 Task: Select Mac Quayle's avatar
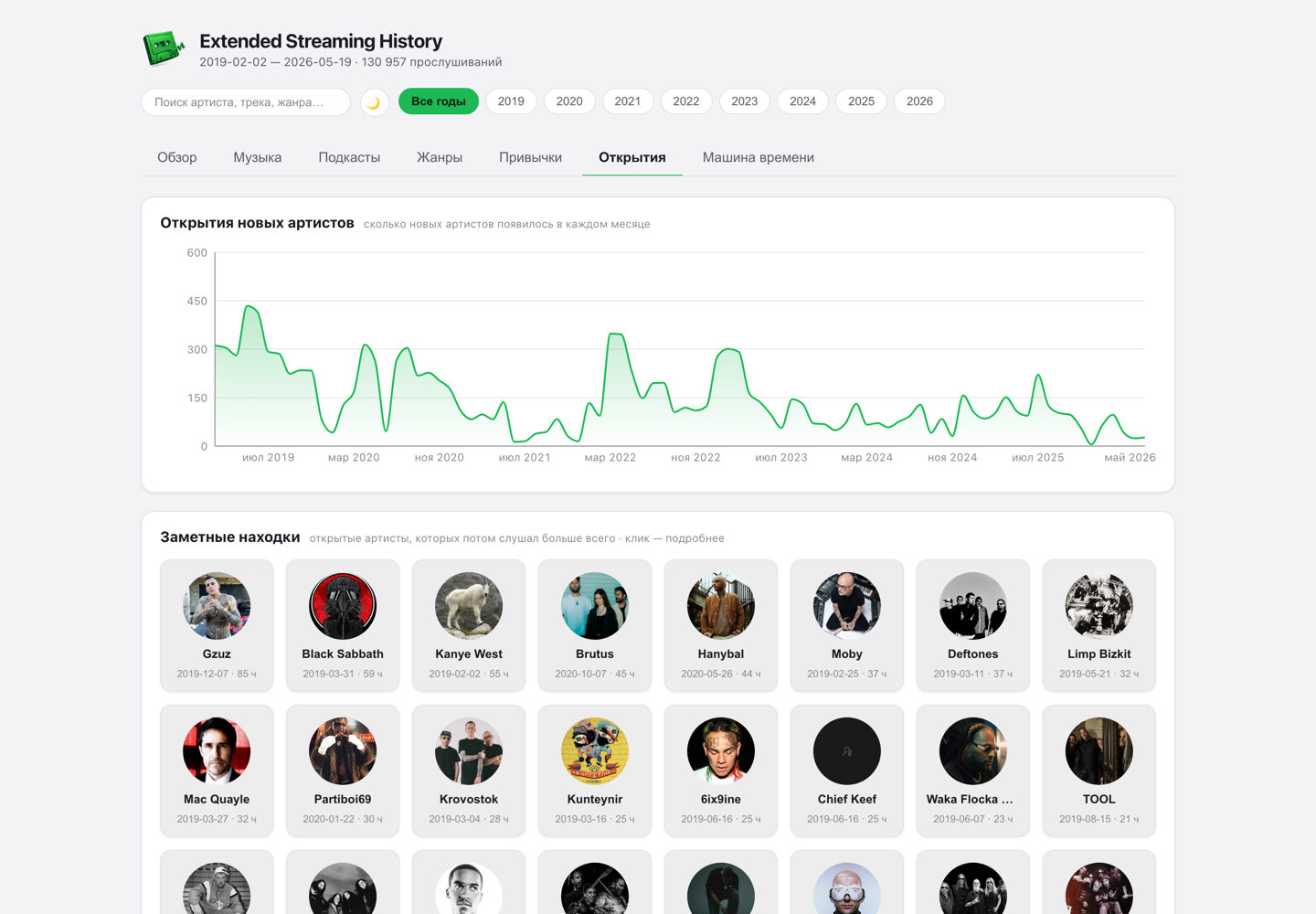coord(217,751)
